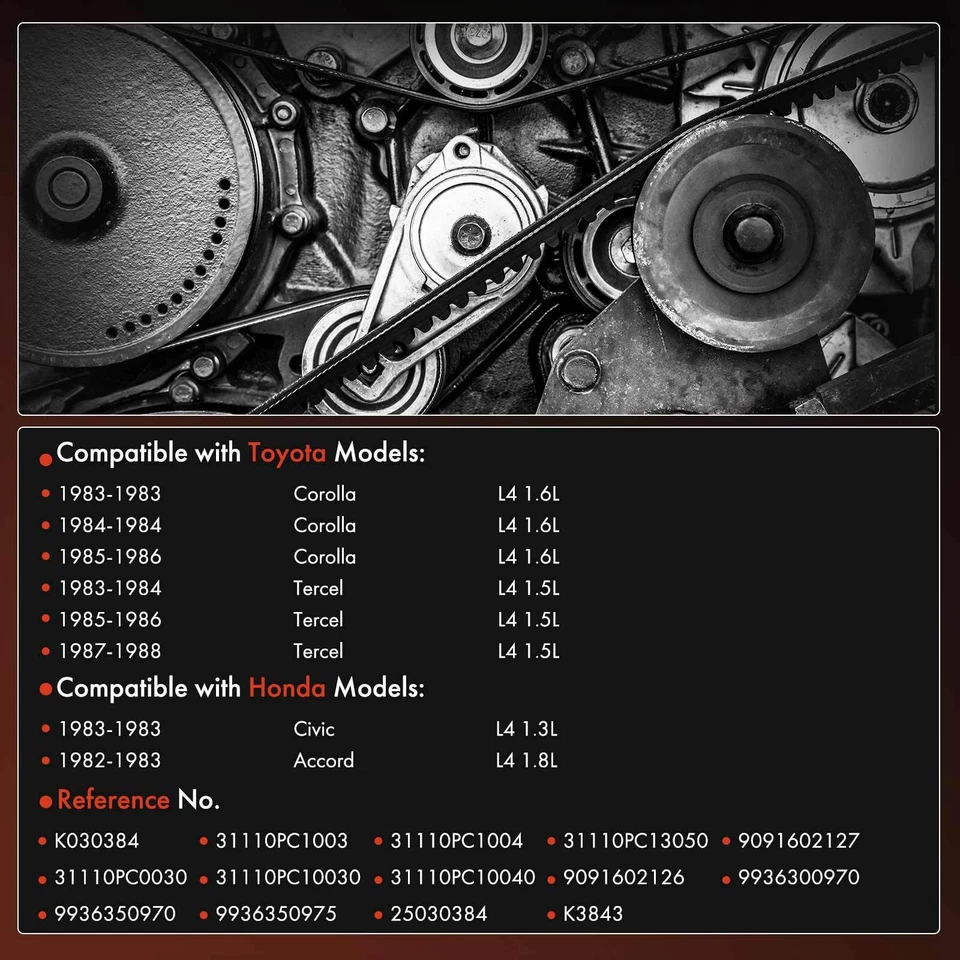This screenshot has width=960, height=960.
Task: Click reference number '9091602126'
Action: click(623, 877)
